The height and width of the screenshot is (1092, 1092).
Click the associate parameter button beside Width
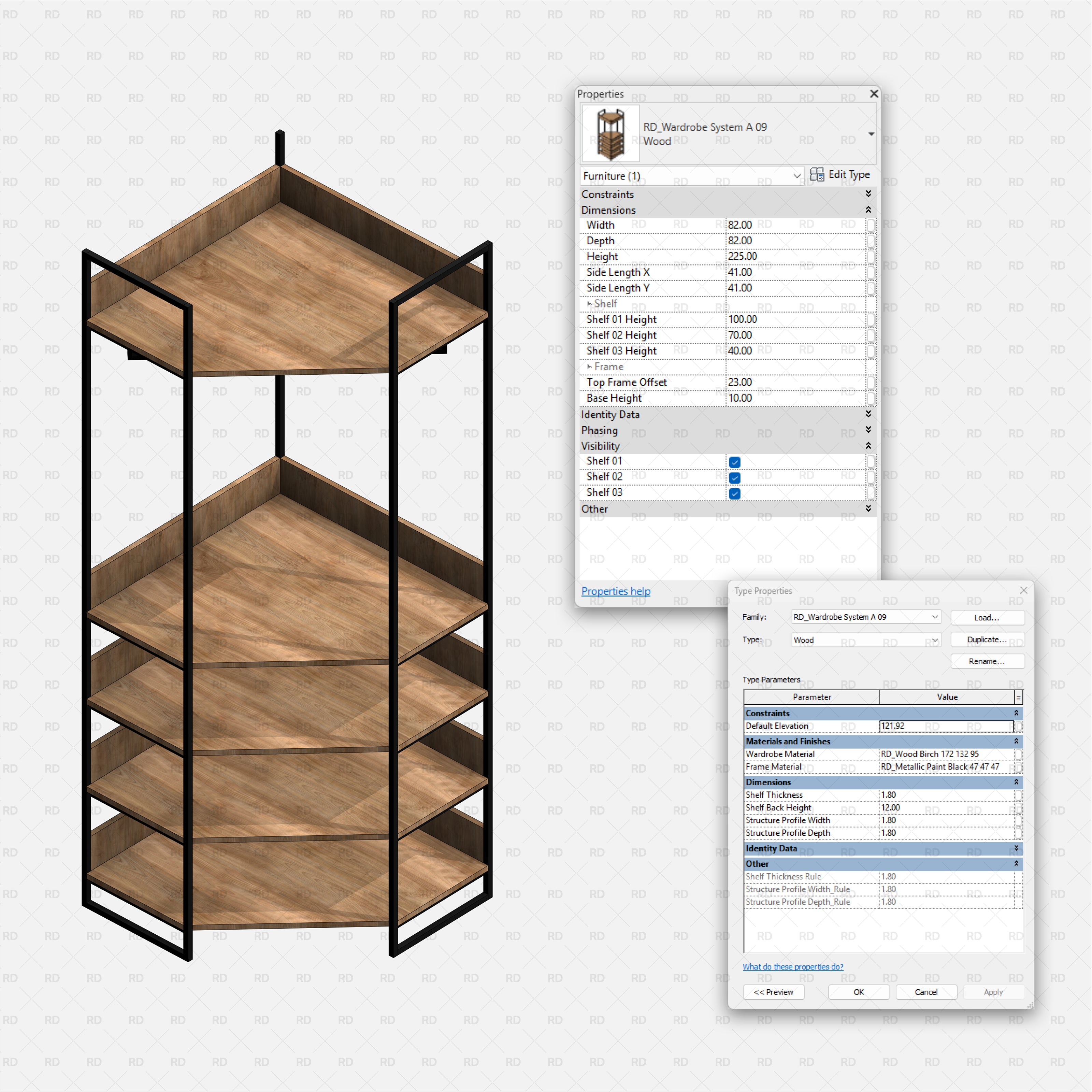(871, 225)
